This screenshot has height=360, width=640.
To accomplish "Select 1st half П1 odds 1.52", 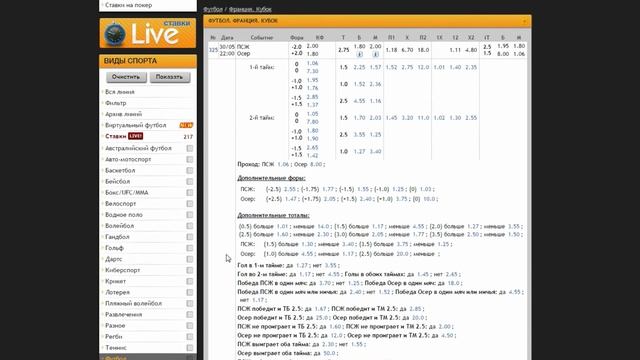I will [x=391, y=67].
